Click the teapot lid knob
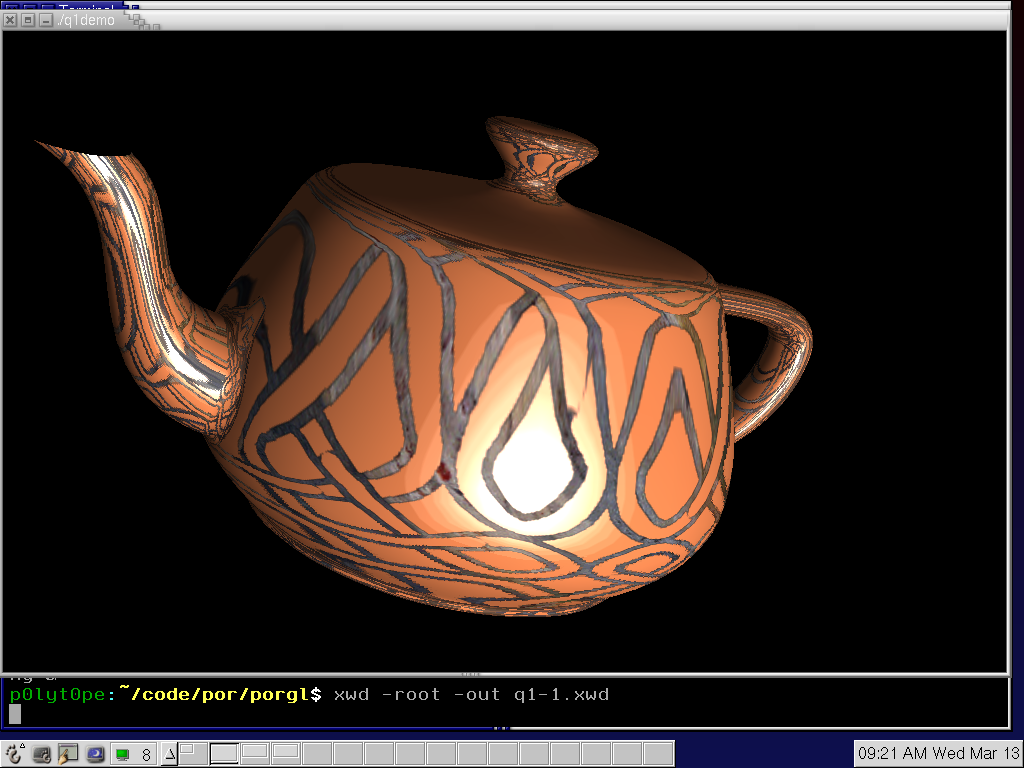This screenshot has width=1024, height=768. 541,152
